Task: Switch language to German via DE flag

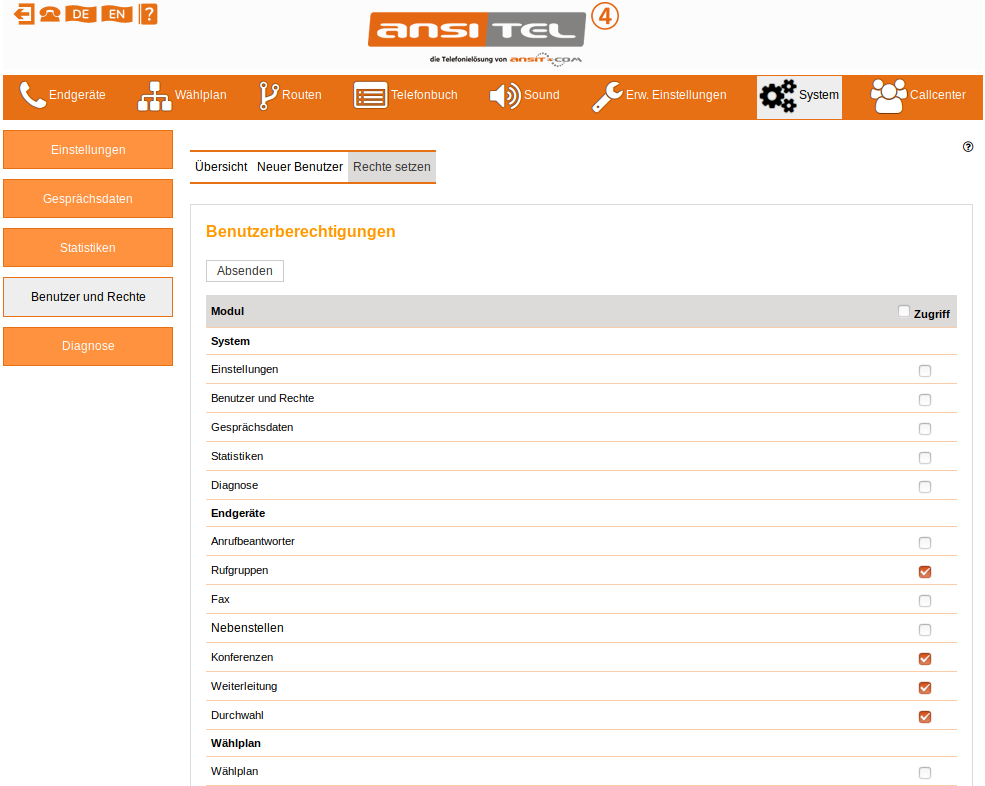Action: [x=81, y=14]
